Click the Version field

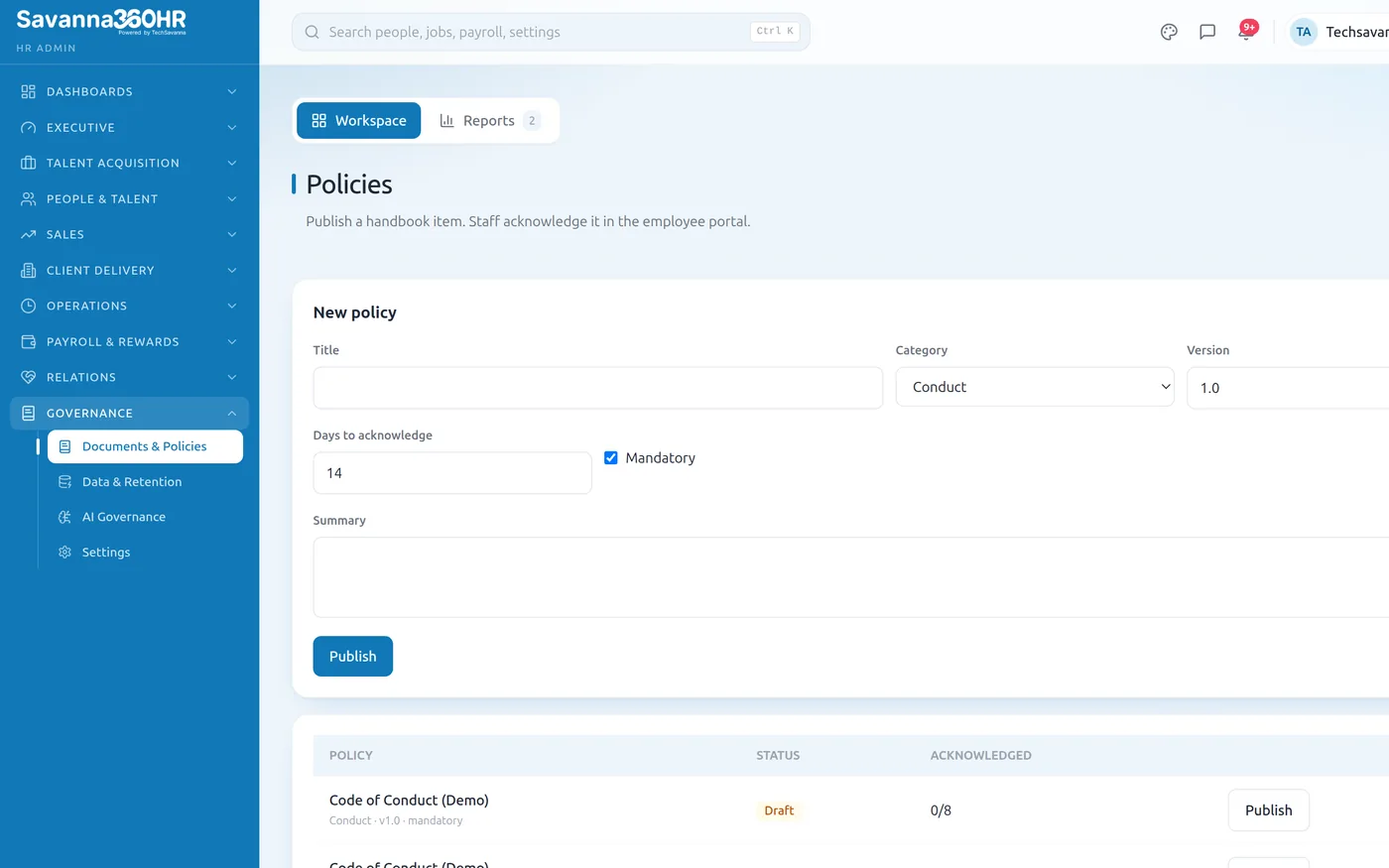coord(1288,388)
